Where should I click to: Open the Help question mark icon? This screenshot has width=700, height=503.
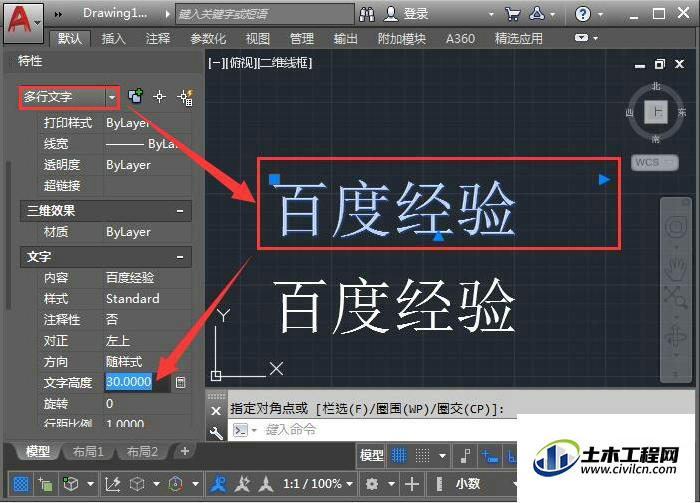point(583,14)
